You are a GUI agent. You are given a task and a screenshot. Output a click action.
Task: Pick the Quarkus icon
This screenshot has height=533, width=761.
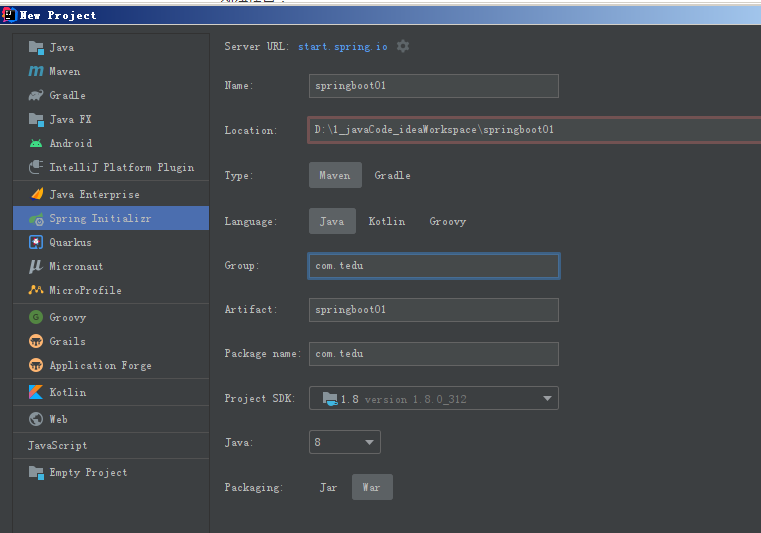click(36, 242)
